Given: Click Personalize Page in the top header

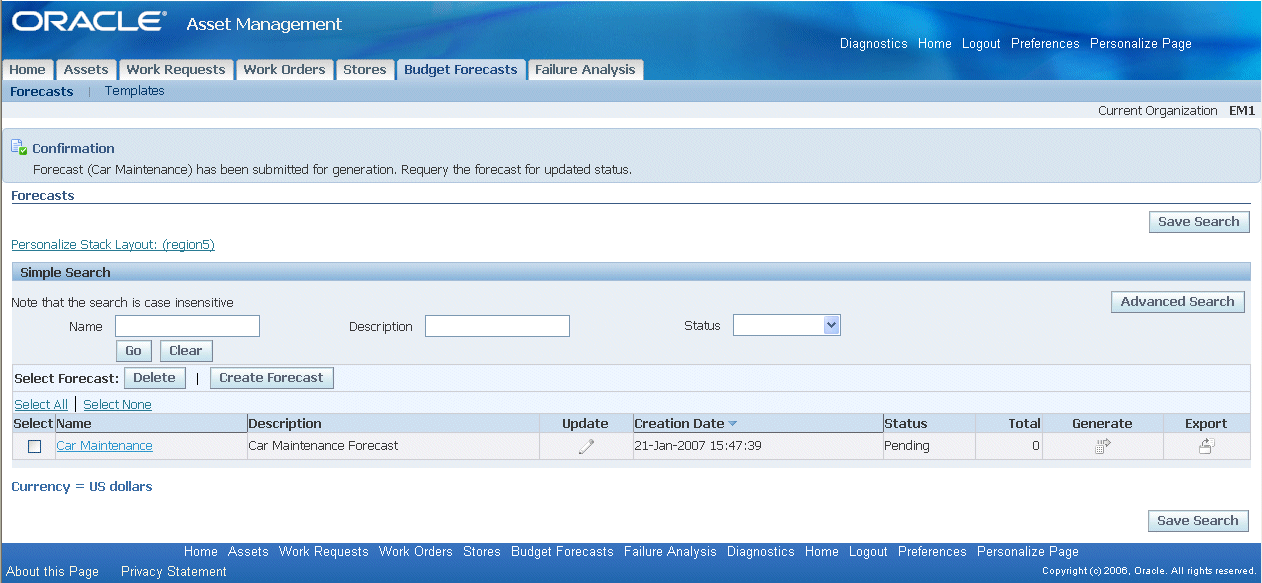Looking at the screenshot, I should click(x=1141, y=44).
